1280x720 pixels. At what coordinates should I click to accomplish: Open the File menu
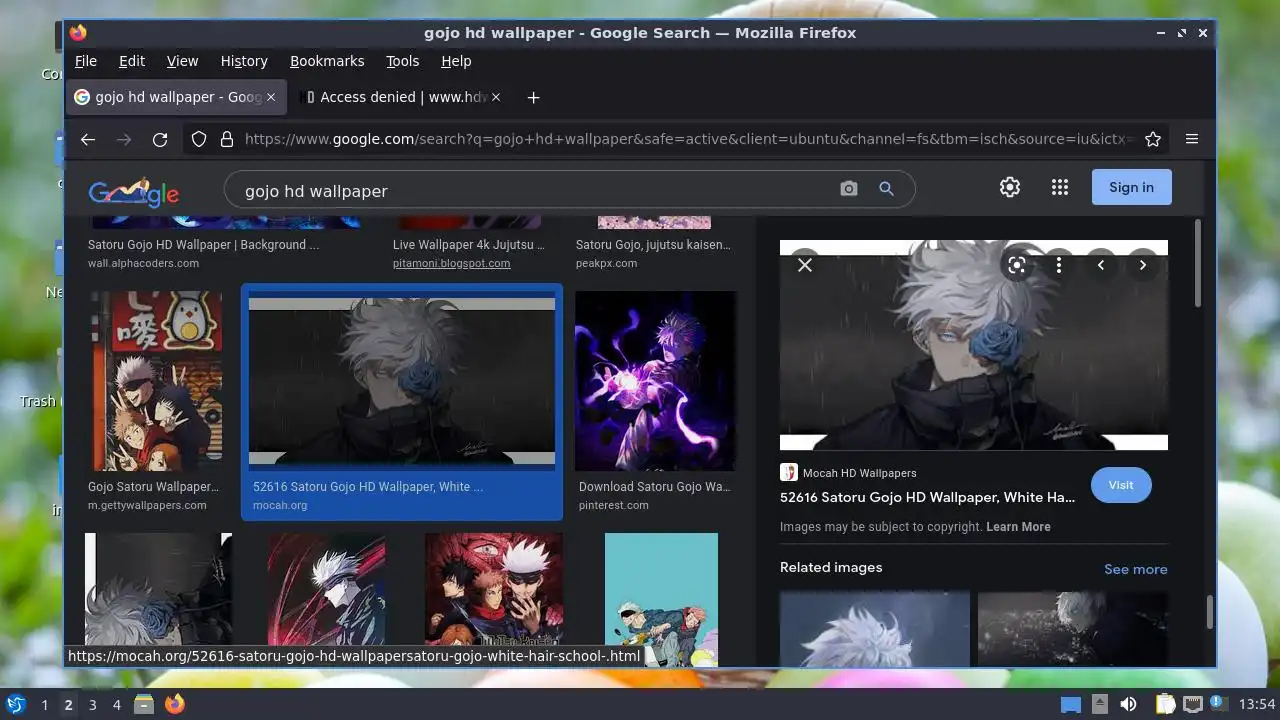[86, 61]
